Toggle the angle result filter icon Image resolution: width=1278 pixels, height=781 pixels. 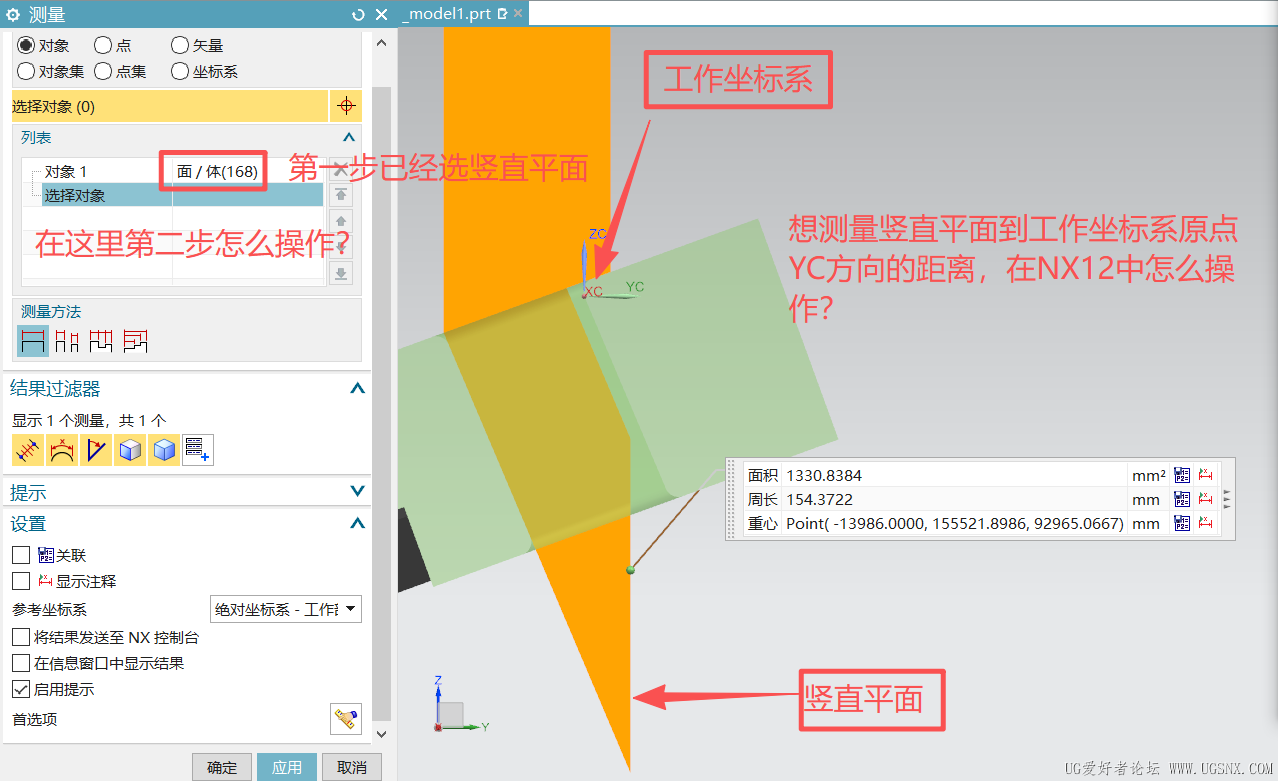pyautogui.click(x=96, y=450)
